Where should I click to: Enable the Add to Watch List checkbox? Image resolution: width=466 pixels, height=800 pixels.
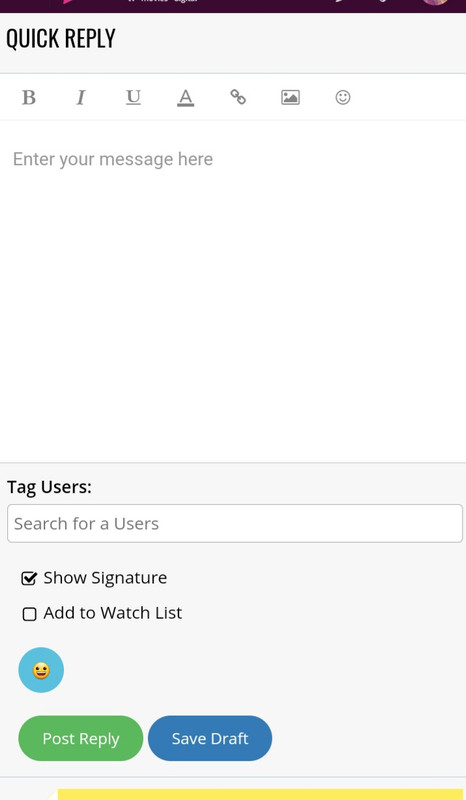30,614
